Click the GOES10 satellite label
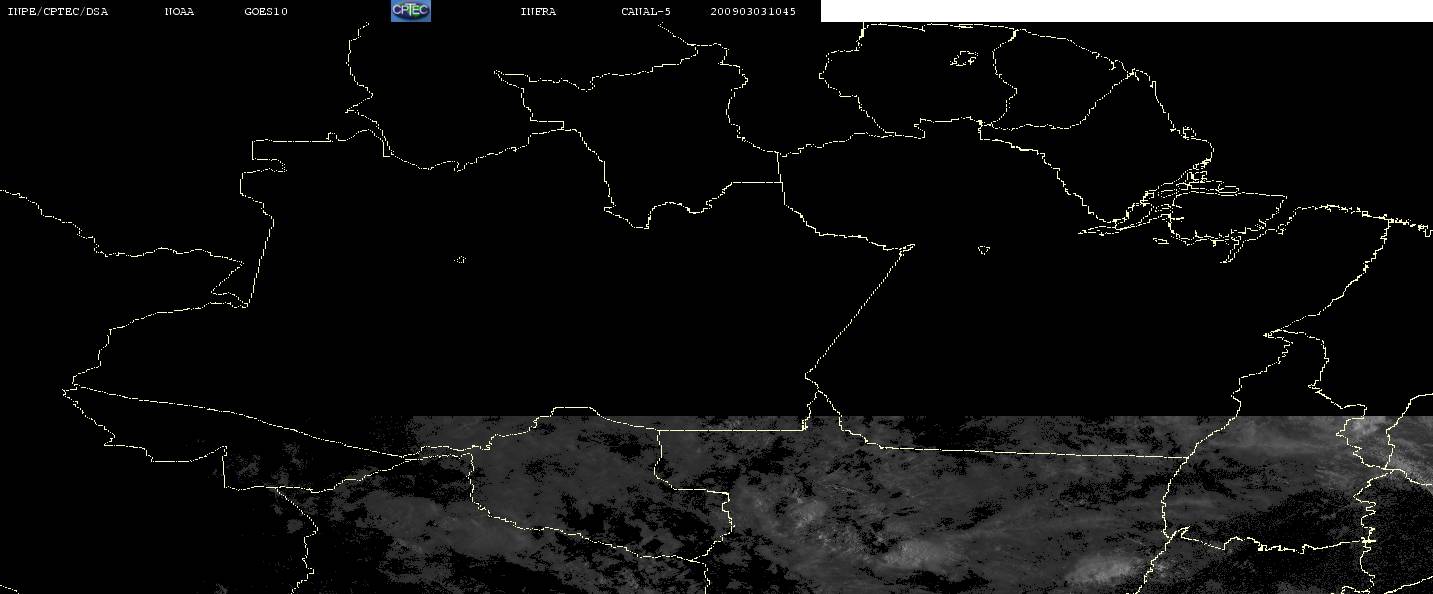Viewport: 1433px width, 594px height. click(x=266, y=12)
